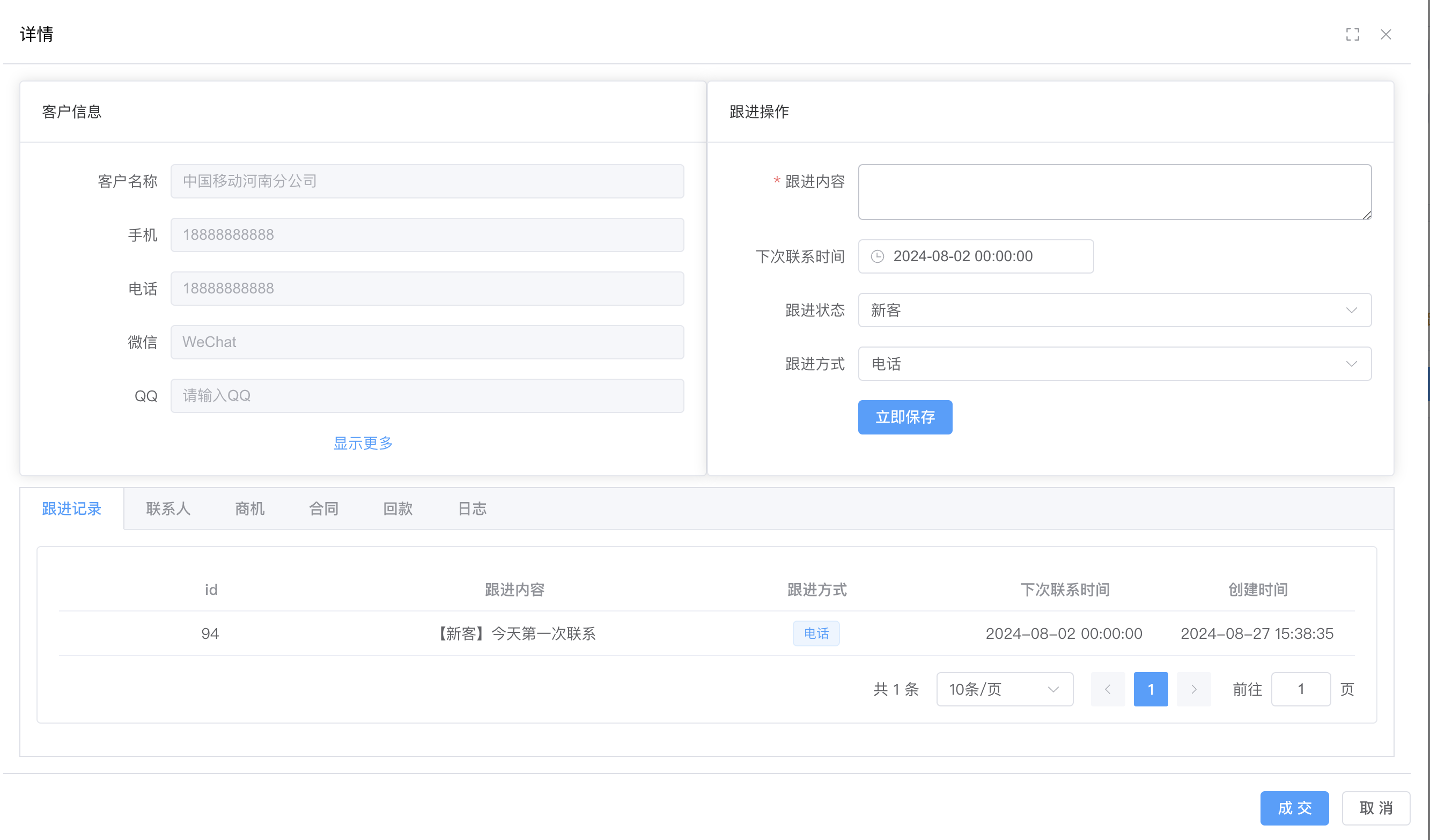Switch to the 联系人 tab
The height and width of the screenshot is (840, 1430).
click(168, 509)
